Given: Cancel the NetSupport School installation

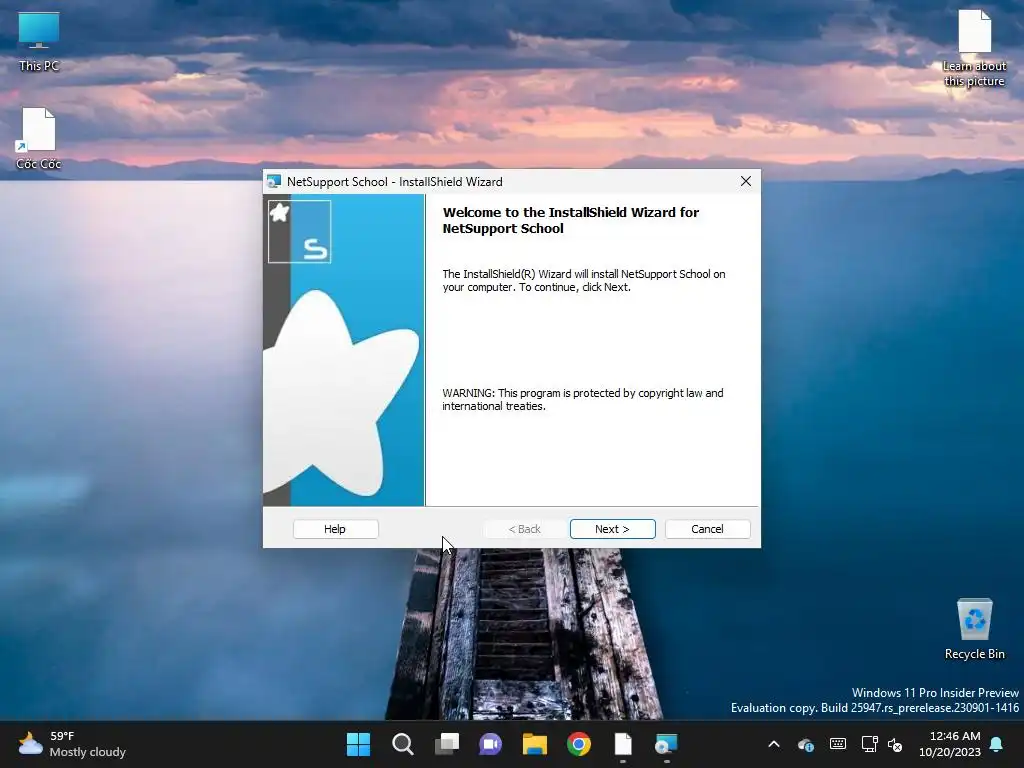Looking at the screenshot, I should (x=707, y=529).
